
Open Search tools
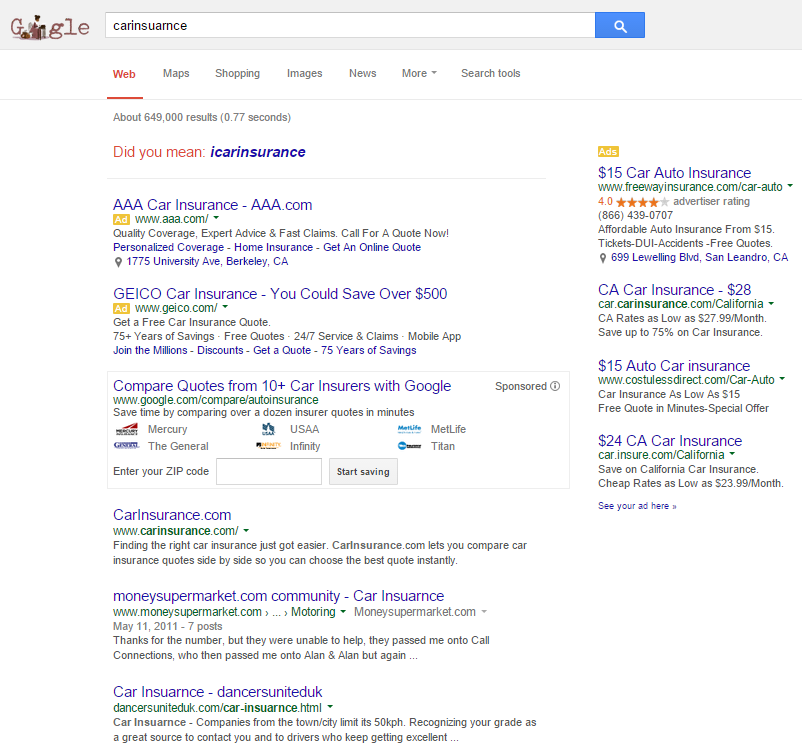(x=491, y=73)
